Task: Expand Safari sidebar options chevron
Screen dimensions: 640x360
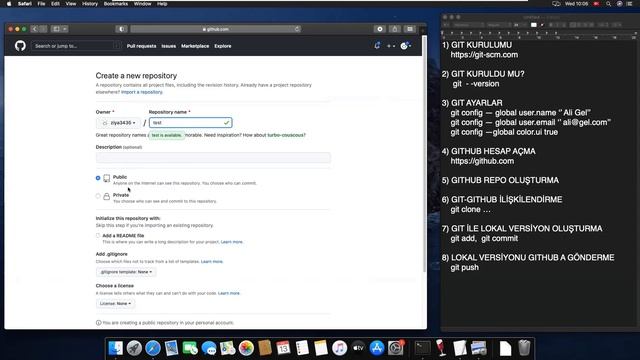Action: [65, 29]
